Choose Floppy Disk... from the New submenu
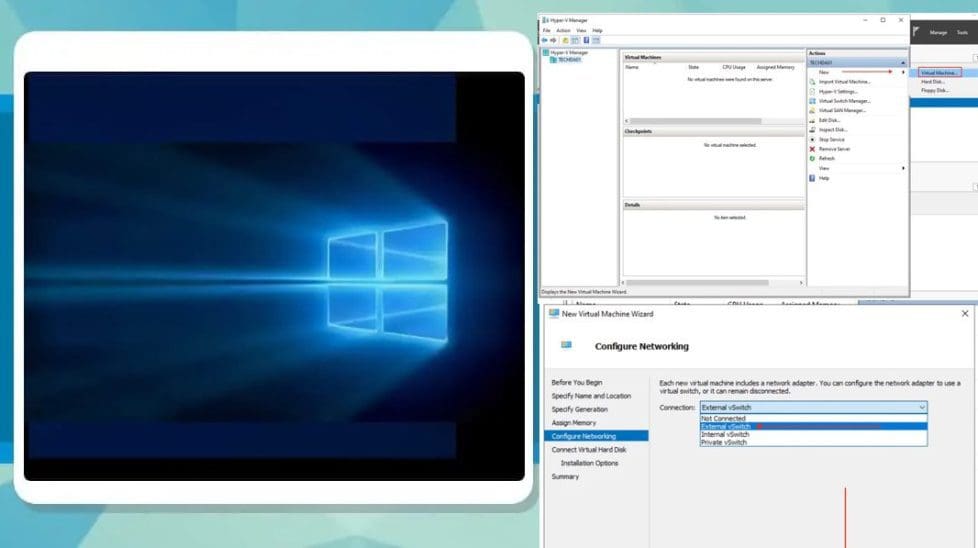 pyautogui.click(x=935, y=90)
